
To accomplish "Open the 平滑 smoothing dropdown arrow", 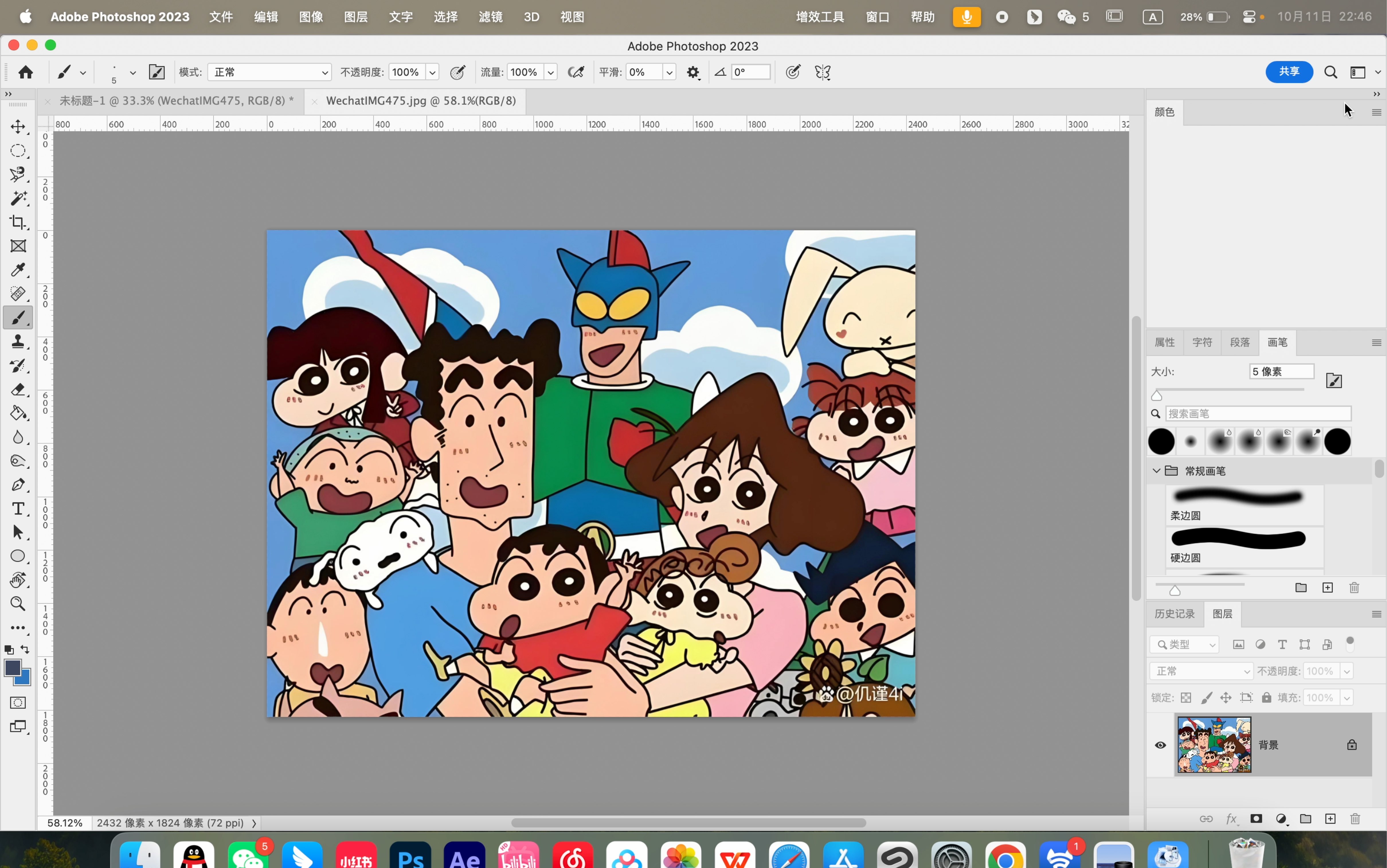I will pos(668,72).
